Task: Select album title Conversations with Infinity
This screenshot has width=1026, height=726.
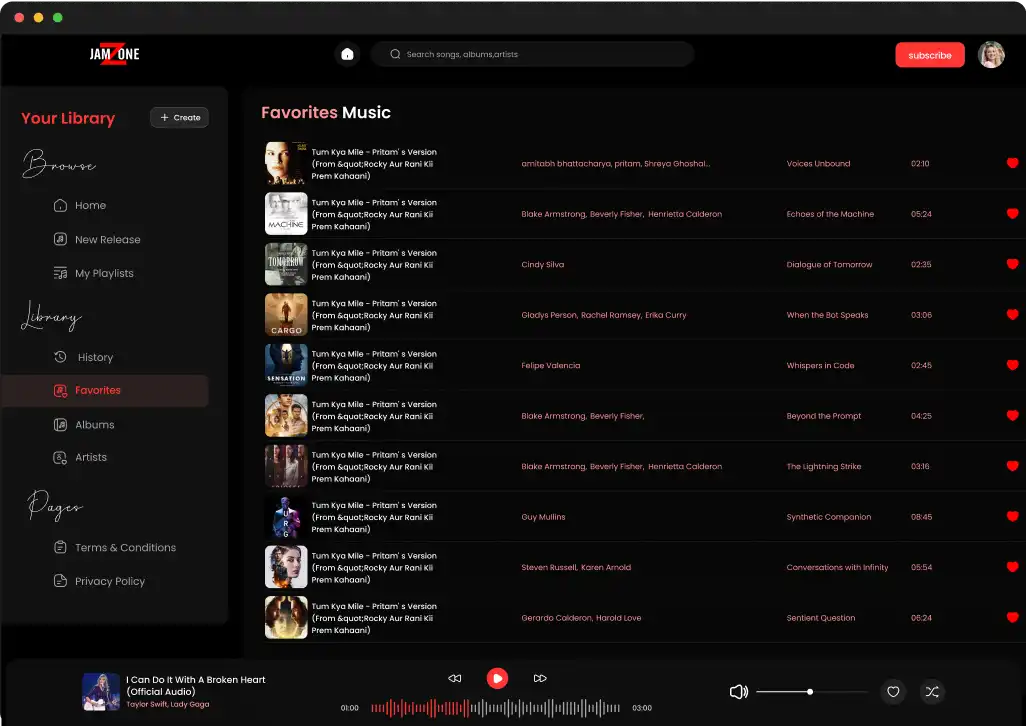Action: click(837, 567)
